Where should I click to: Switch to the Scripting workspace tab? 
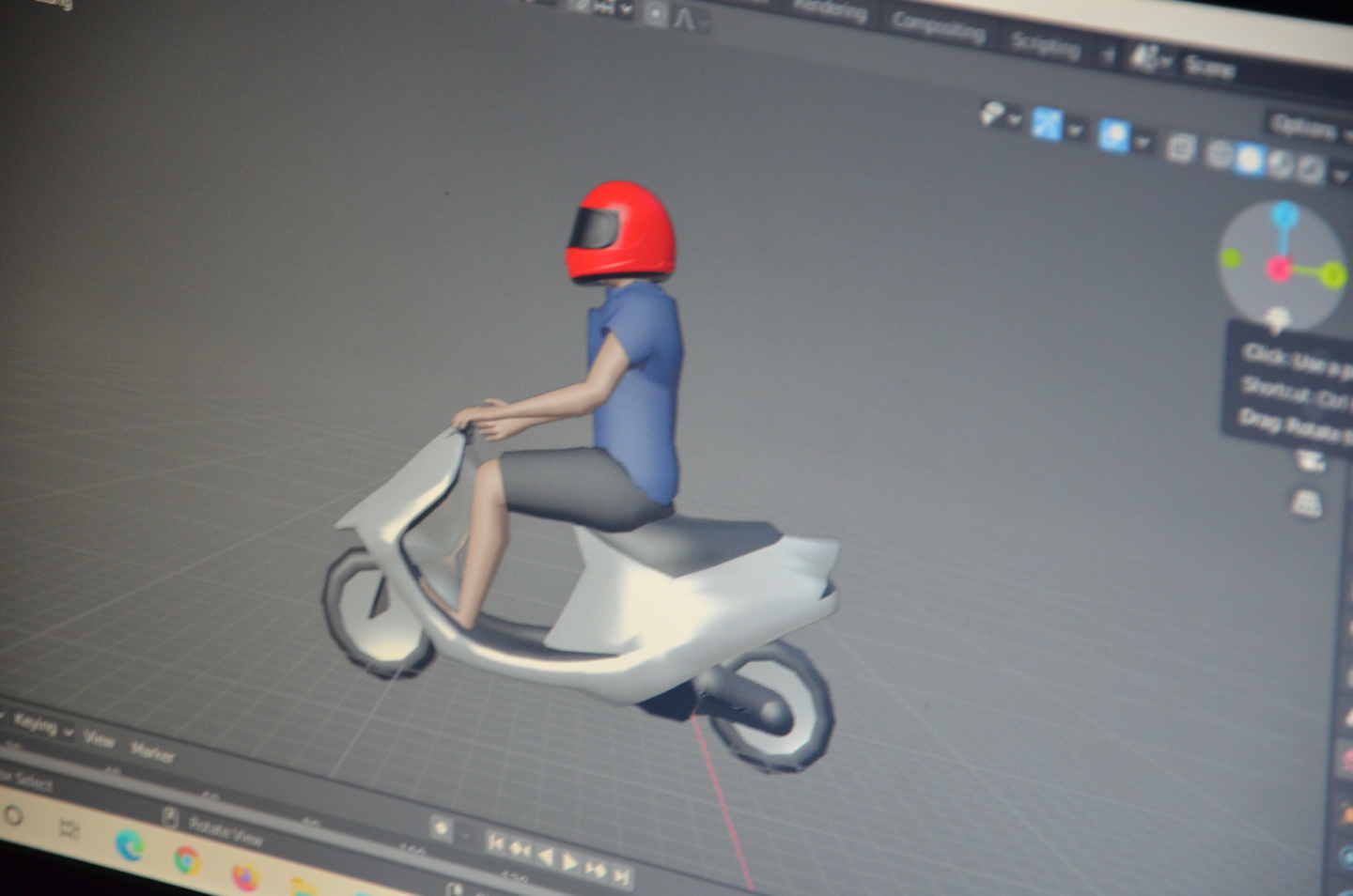pos(1045,46)
